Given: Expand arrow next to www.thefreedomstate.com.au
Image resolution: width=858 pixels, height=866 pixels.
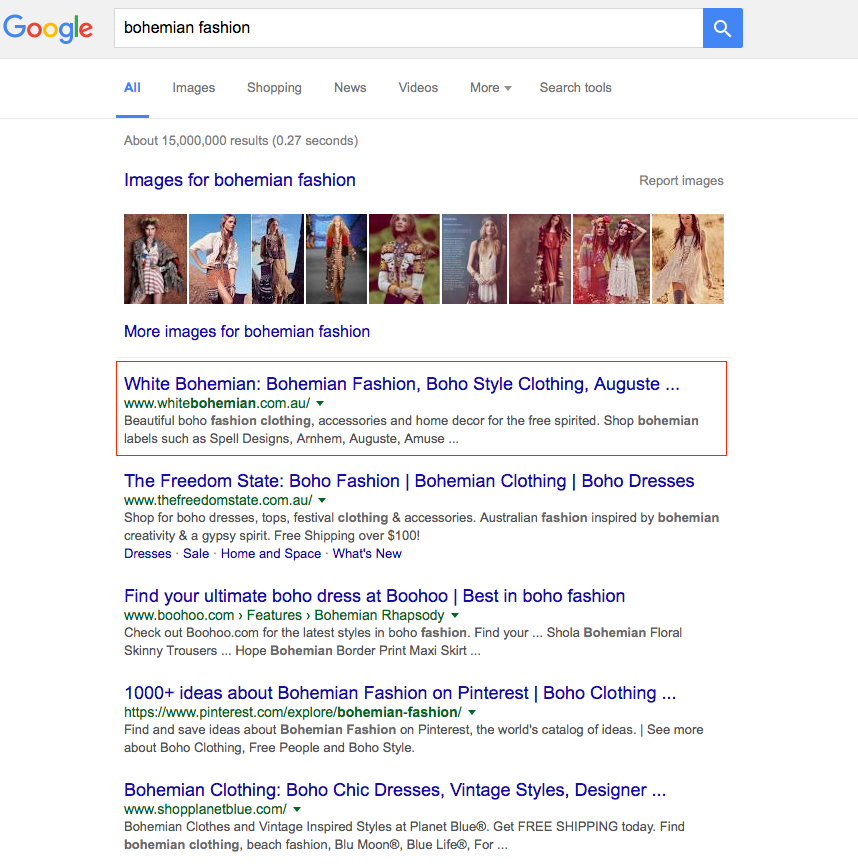Looking at the screenshot, I should (322, 500).
